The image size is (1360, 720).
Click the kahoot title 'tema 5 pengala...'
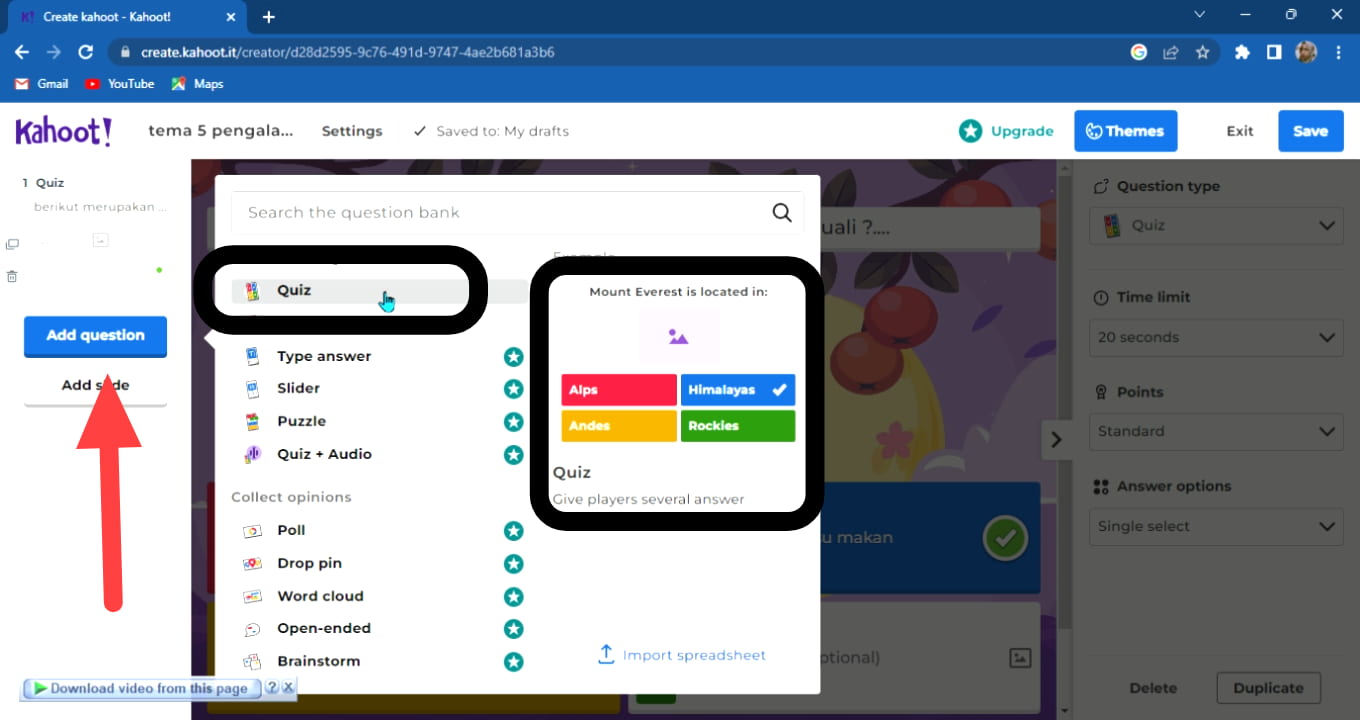pos(221,131)
